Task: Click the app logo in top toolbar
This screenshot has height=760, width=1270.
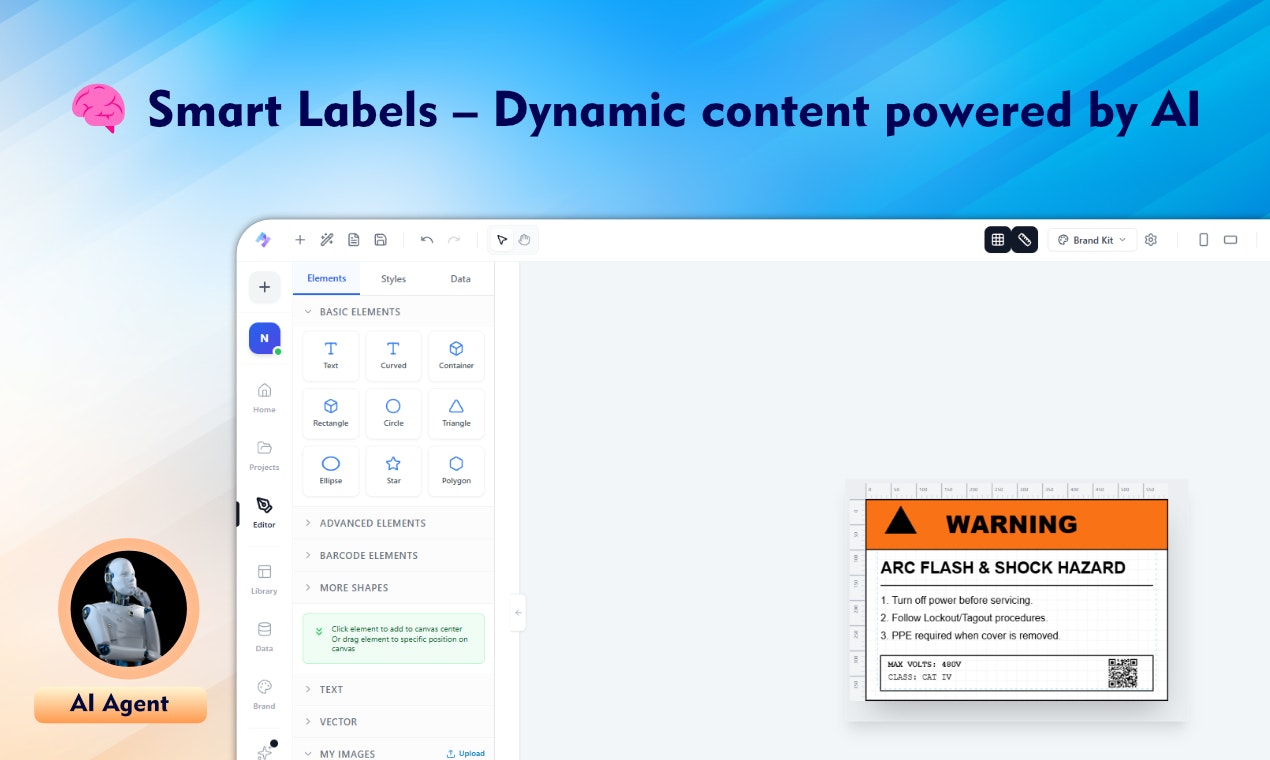Action: (263, 240)
